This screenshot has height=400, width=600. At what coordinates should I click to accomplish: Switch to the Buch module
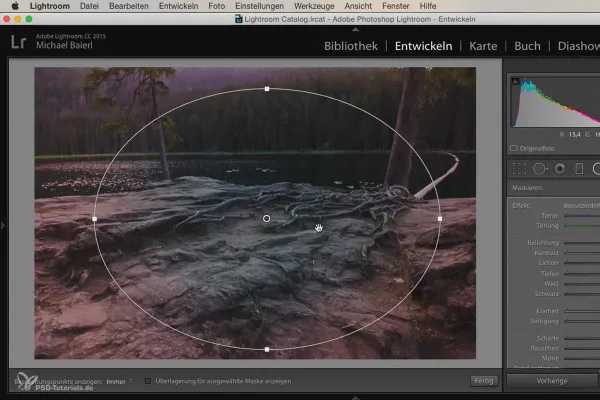(527, 46)
